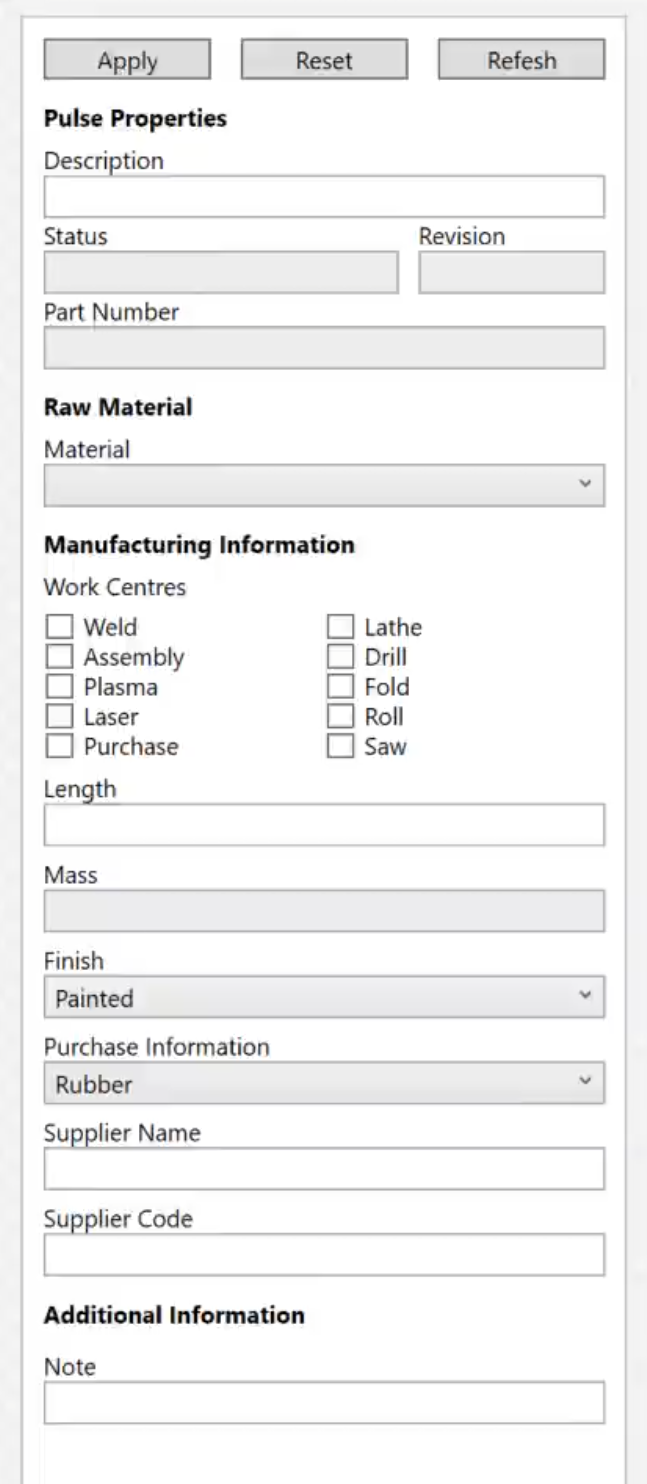Viewport: 647px width, 1484px height.
Task: Enable the Saw checkbox
Action: click(x=341, y=747)
